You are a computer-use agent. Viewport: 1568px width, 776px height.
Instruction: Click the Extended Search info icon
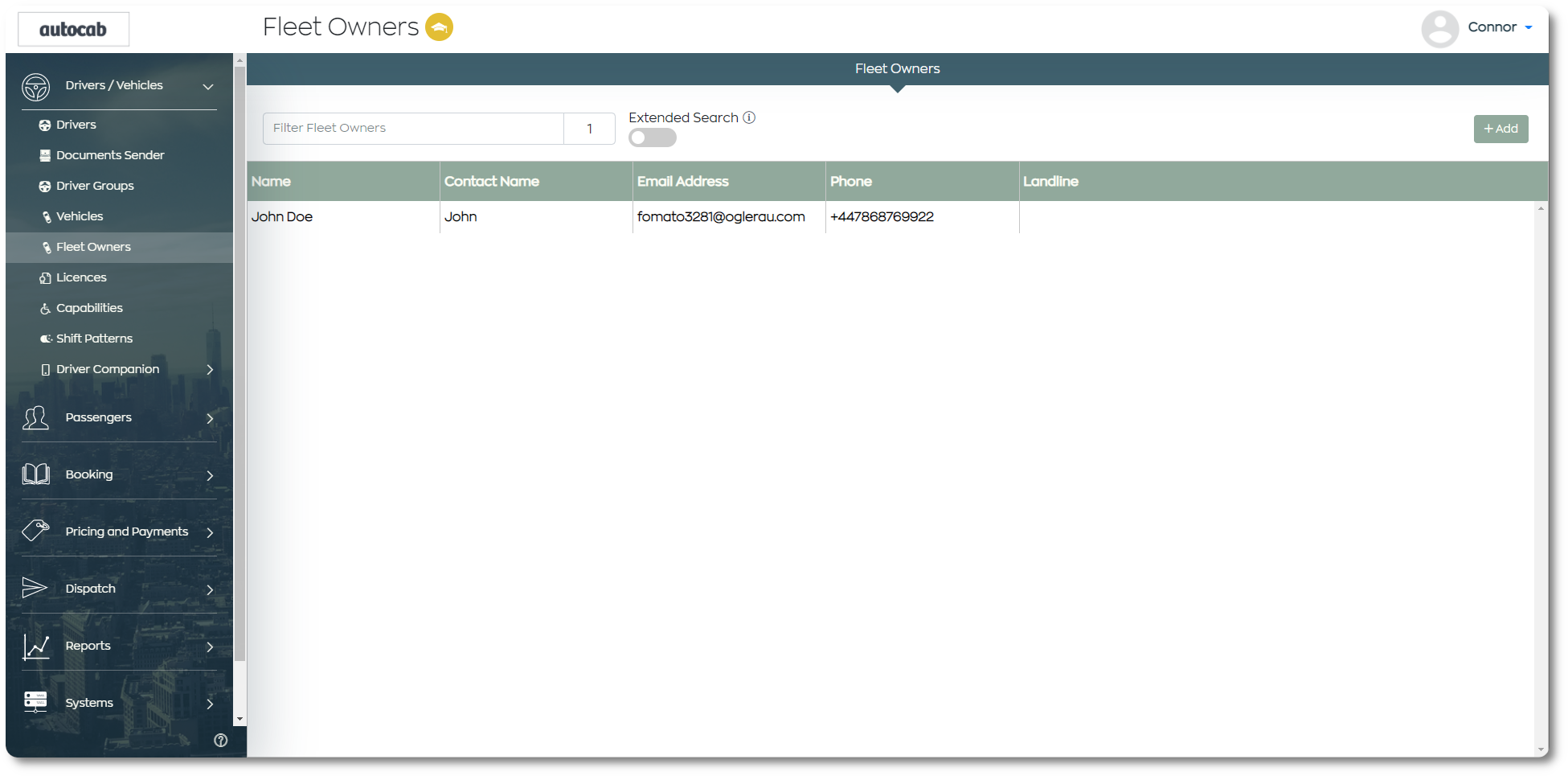pos(749,117)
